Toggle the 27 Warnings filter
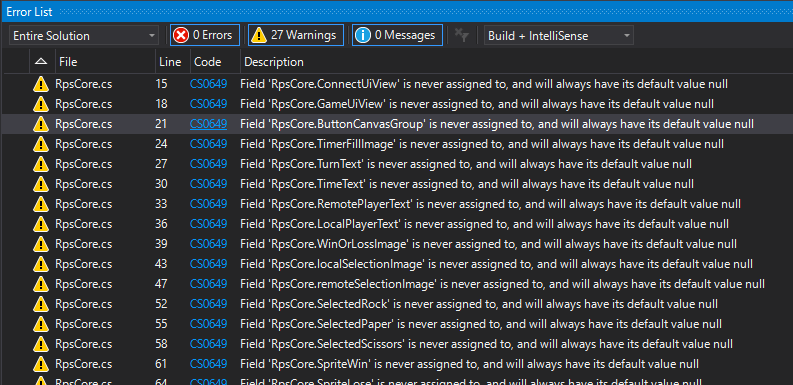The width and height of the screenshot is (793, 385). 296,35
